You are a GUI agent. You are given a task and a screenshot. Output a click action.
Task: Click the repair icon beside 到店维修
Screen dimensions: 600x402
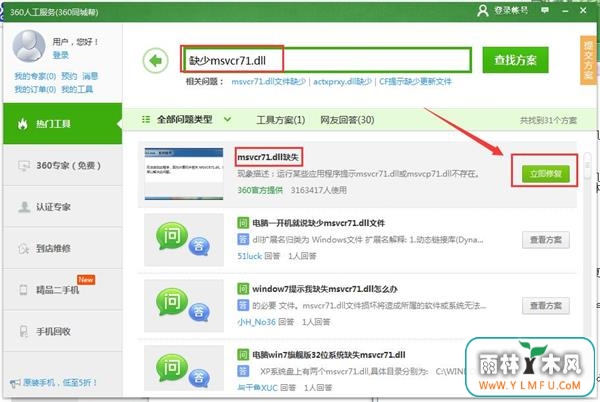click(24, 248)
